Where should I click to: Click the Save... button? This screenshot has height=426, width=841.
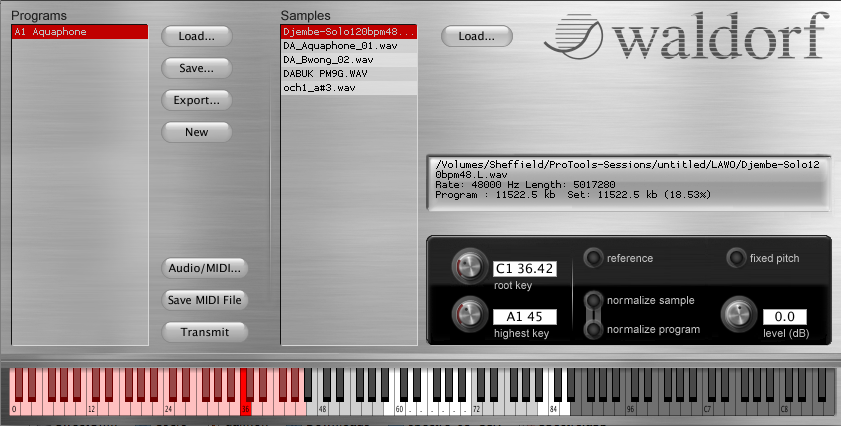(x=197, y=69)
